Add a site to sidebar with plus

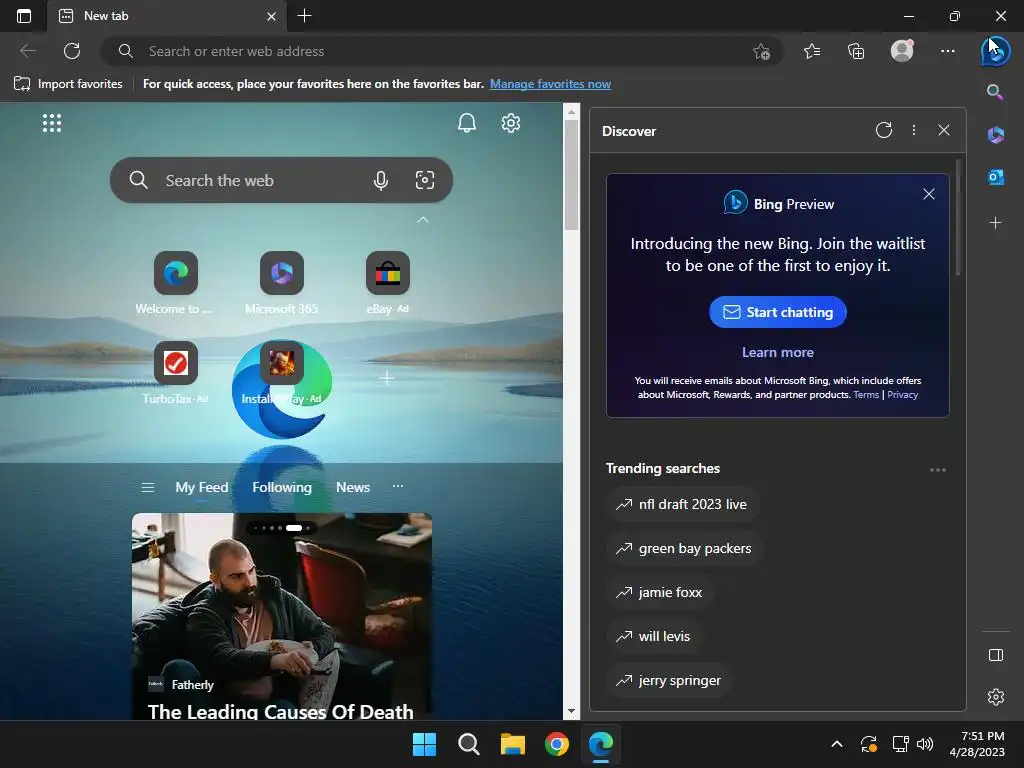click(995, 223)
